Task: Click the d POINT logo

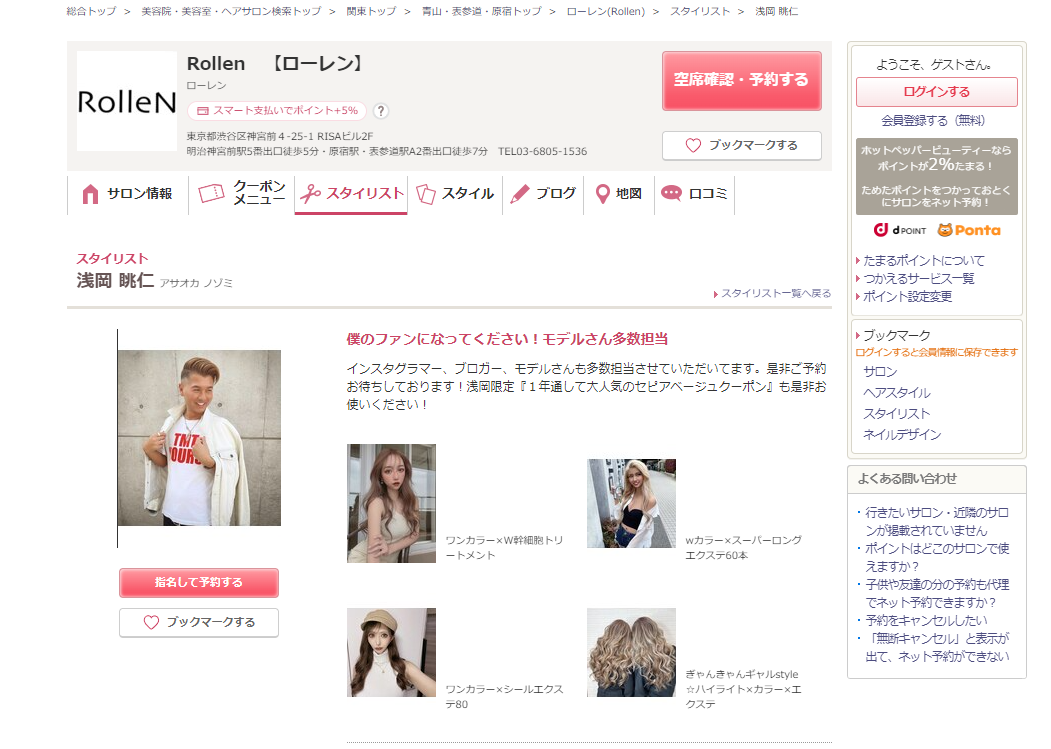Action: coord(900,230)
